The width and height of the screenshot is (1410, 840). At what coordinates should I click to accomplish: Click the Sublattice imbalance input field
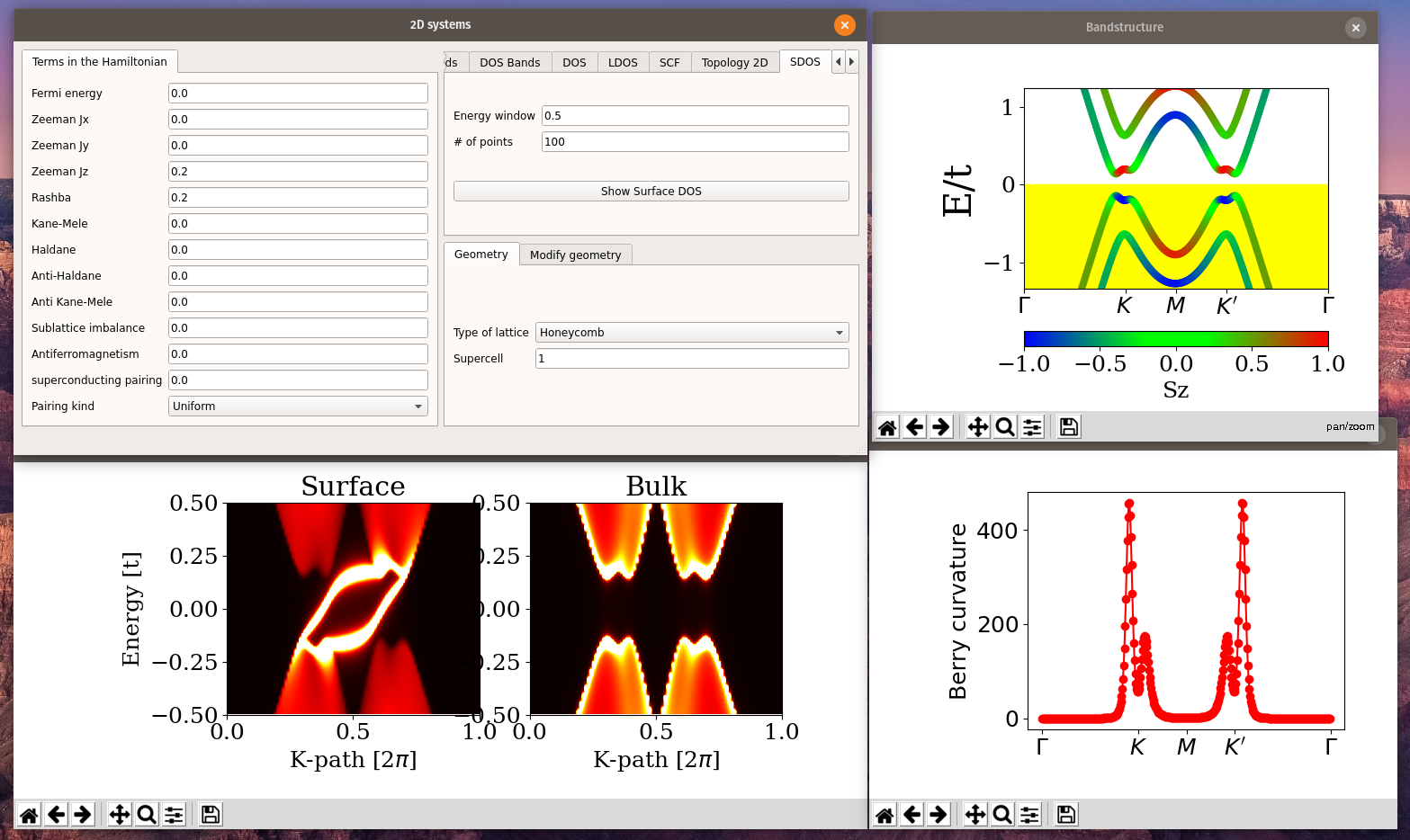298,328
